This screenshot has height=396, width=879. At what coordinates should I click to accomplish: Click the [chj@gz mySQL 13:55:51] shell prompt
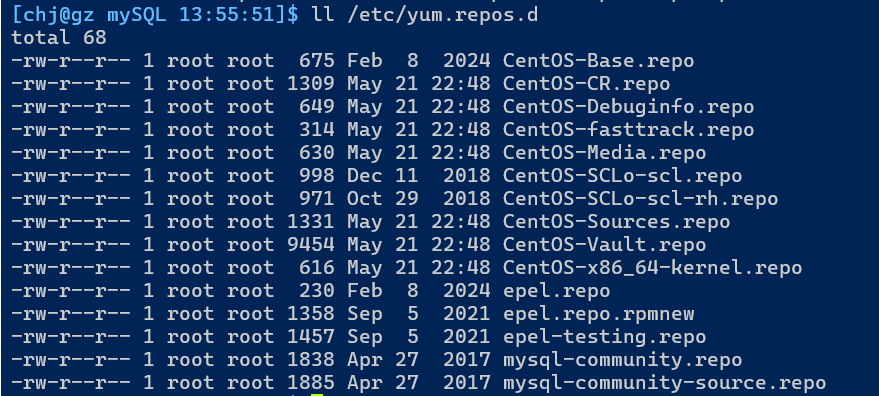click(155, 15)
